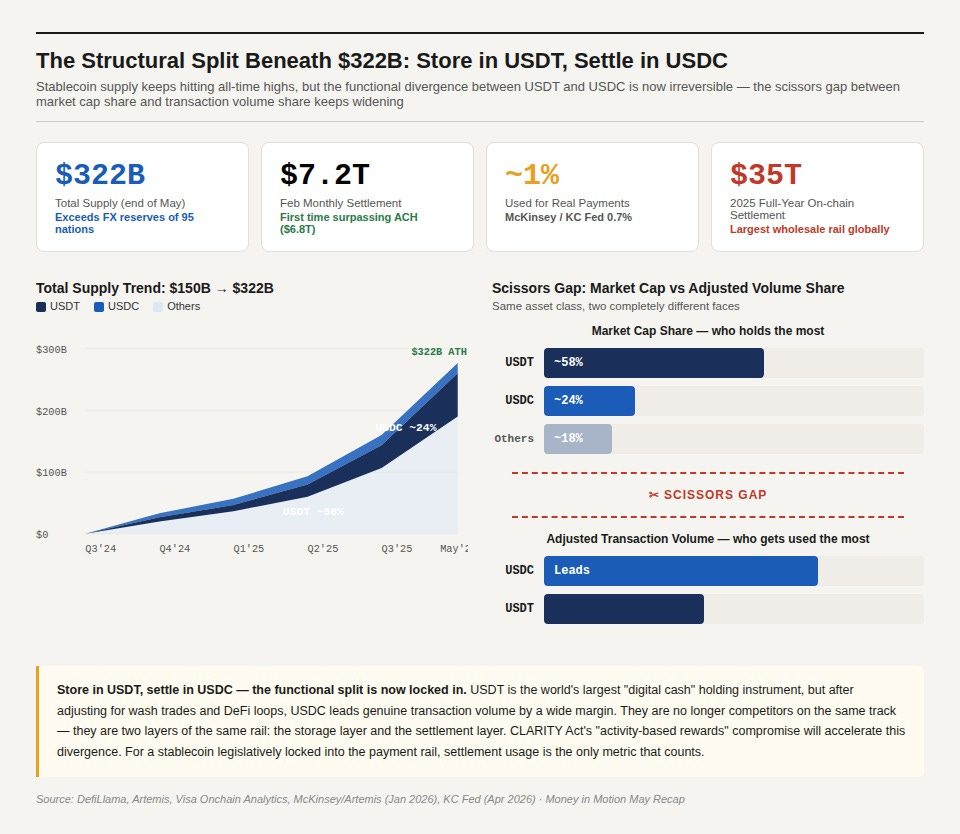Click the USDT adjusted transaction volume bar
960x834 pixels.
[x=624, y=609]
